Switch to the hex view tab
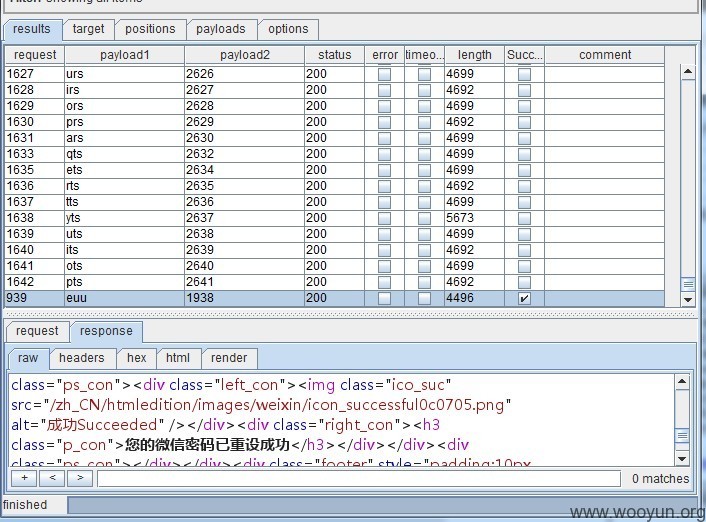706x522 pixels. point(136,359)
